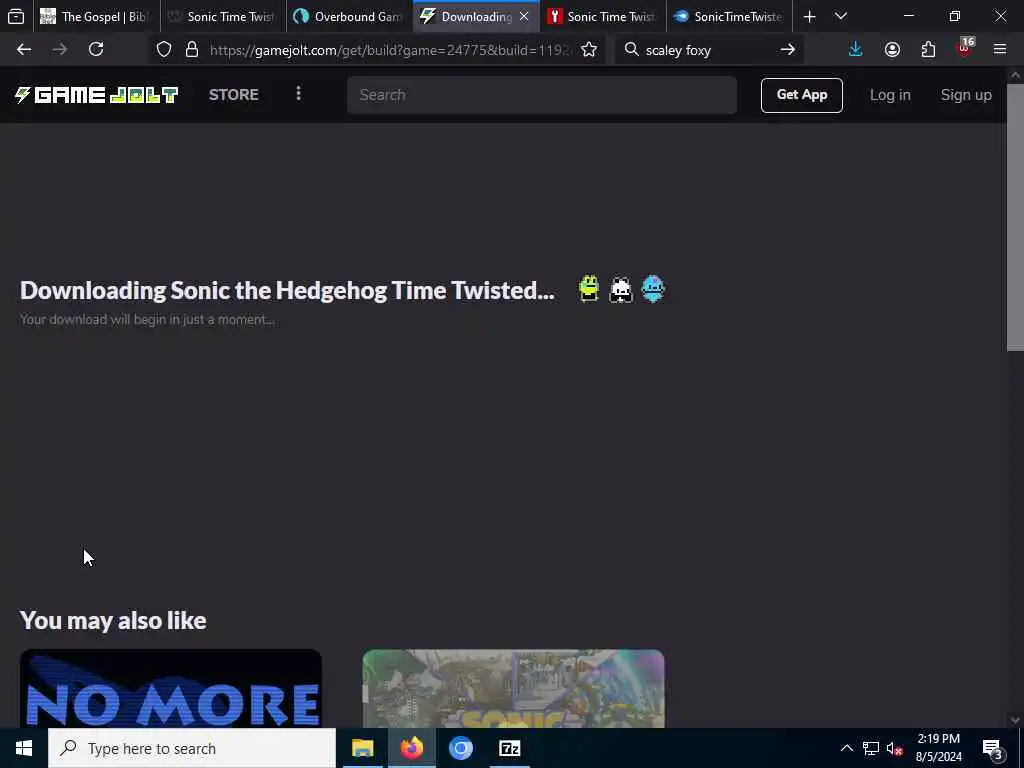Open muted volume tray icon
Screen dimensions: 1024x768
click(x=895, y=748)
